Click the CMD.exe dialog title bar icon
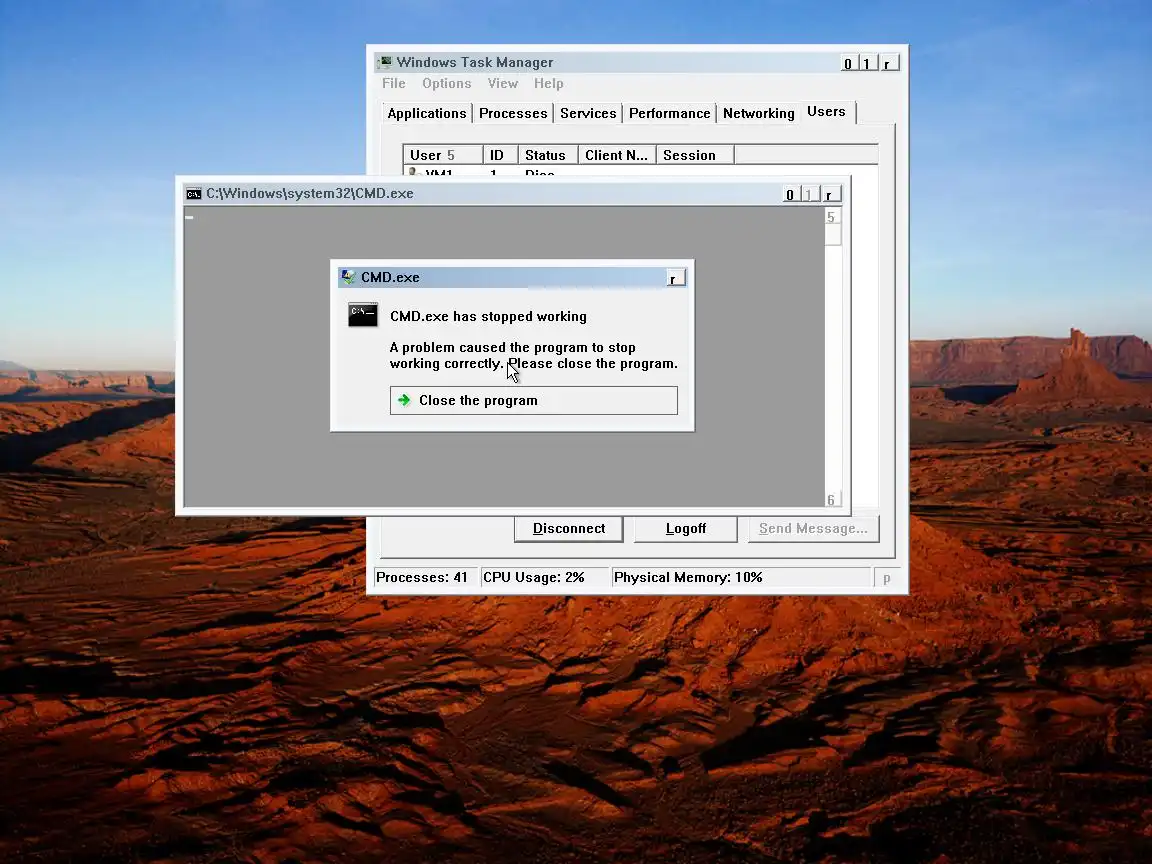 (x=348, y=277)
